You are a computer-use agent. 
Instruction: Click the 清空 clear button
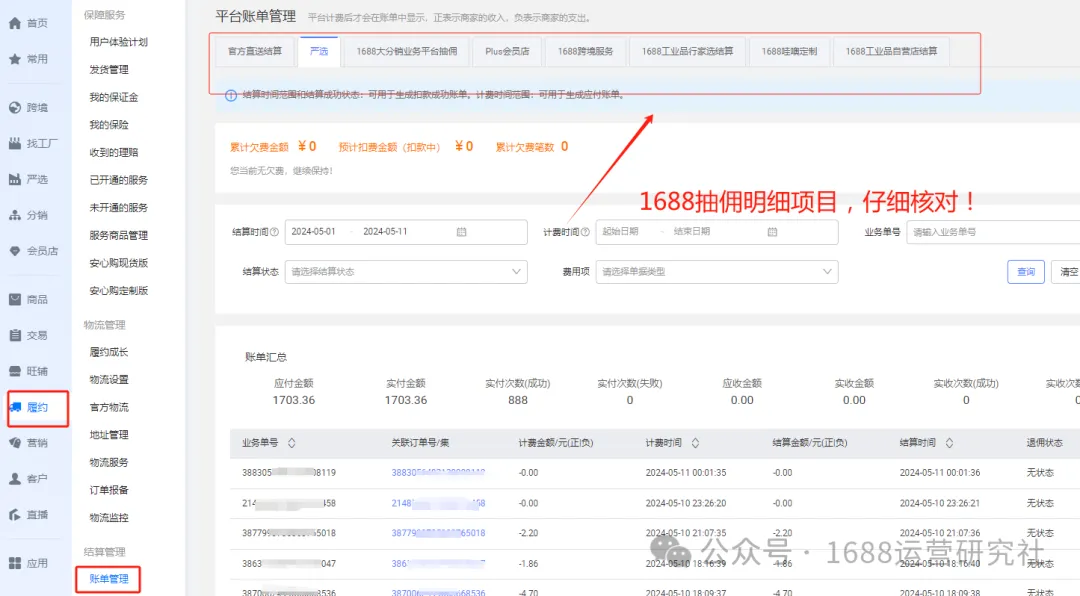click(x=1066, y=271)
